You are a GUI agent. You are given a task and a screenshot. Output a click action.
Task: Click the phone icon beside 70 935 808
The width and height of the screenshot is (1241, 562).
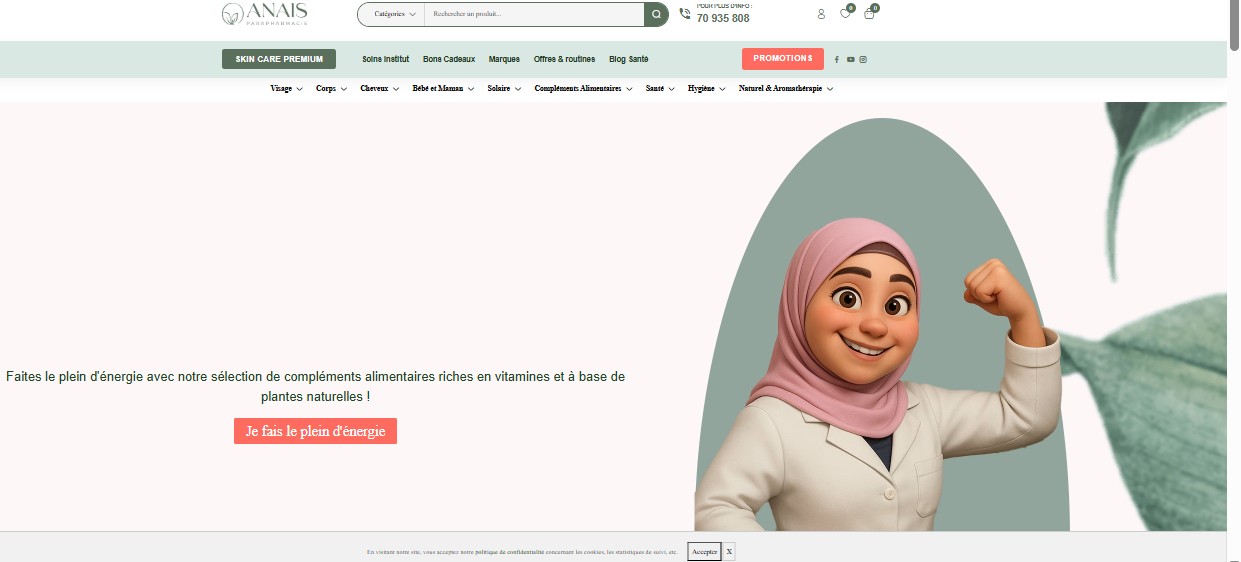[685, 14]
